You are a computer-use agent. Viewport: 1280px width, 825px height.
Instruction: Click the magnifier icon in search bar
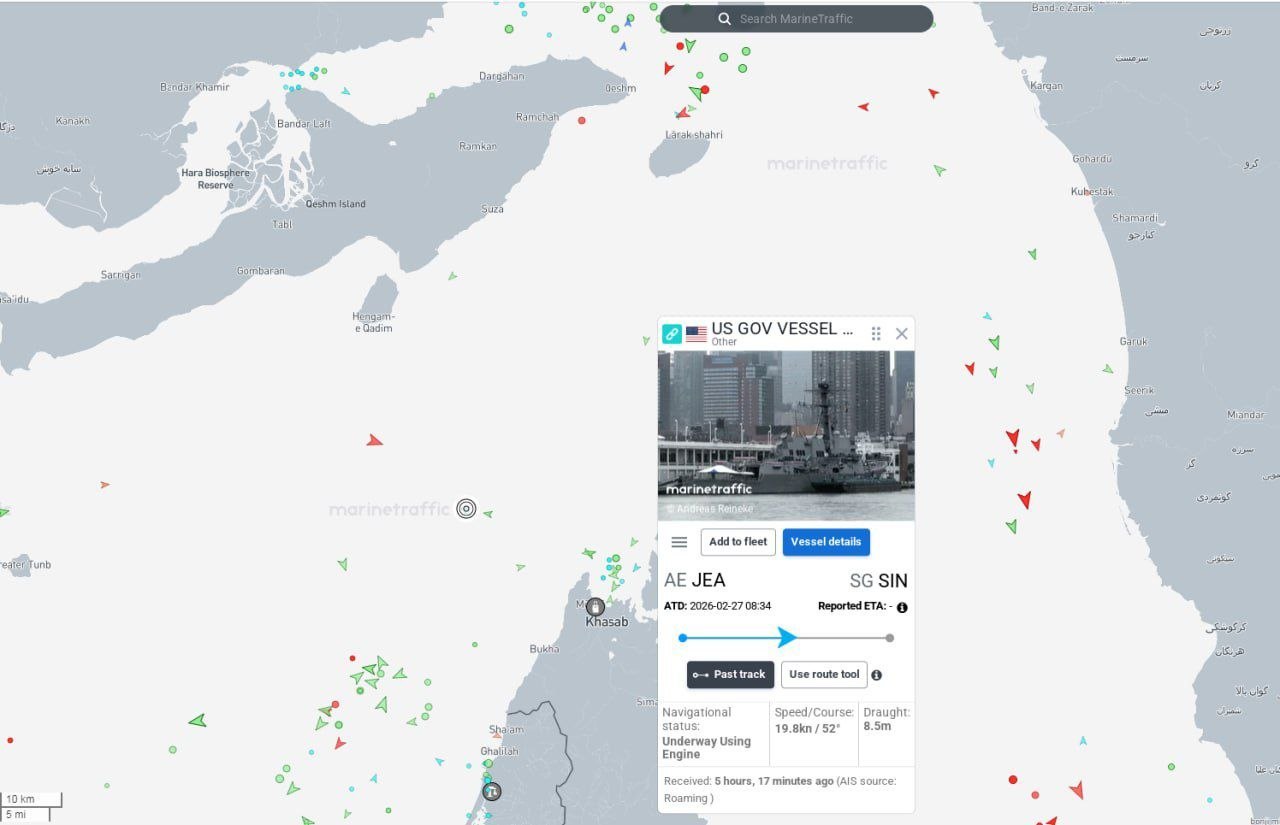pos(724,19)
